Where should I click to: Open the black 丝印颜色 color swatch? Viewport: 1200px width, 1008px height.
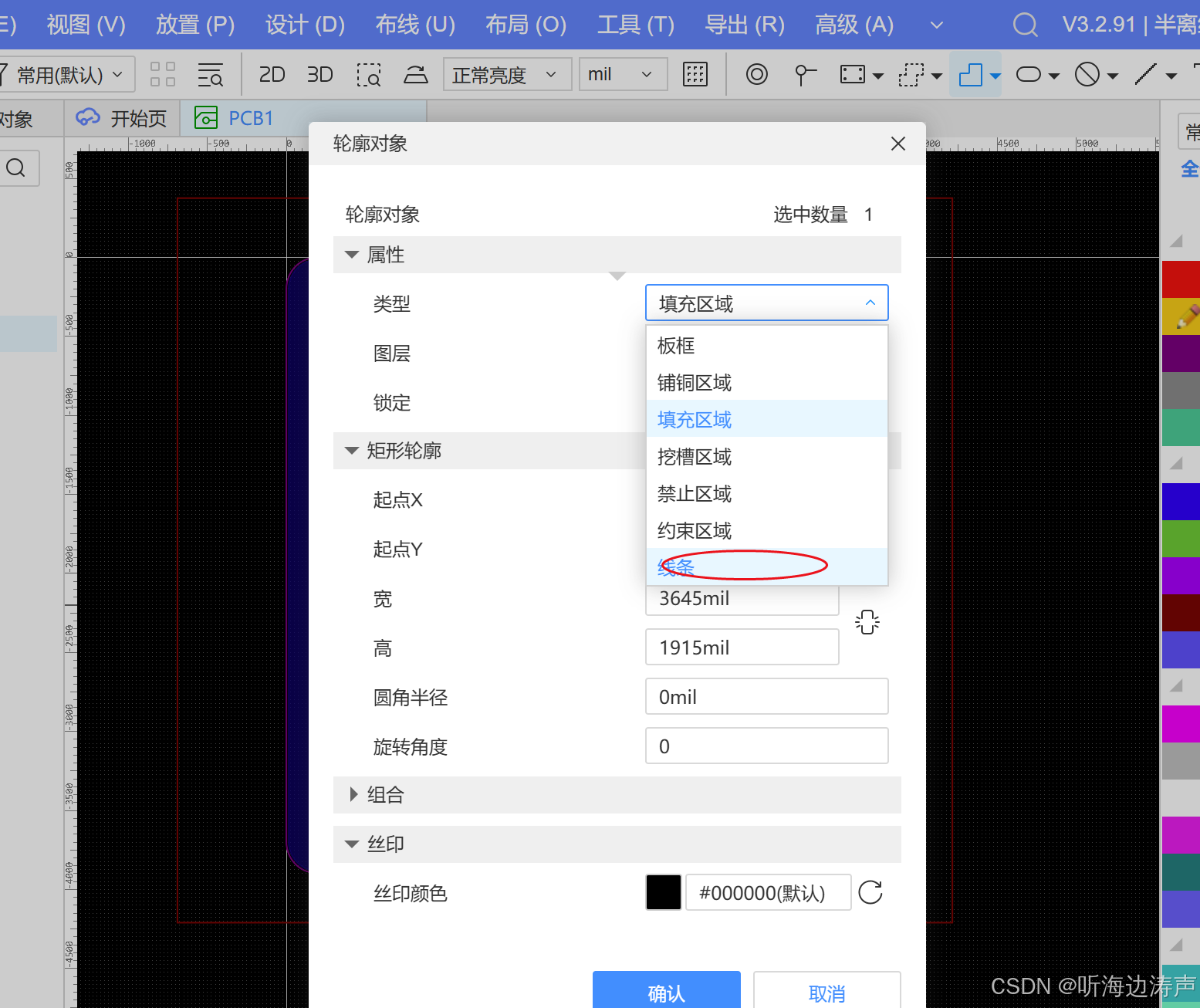tap(664, 892)
